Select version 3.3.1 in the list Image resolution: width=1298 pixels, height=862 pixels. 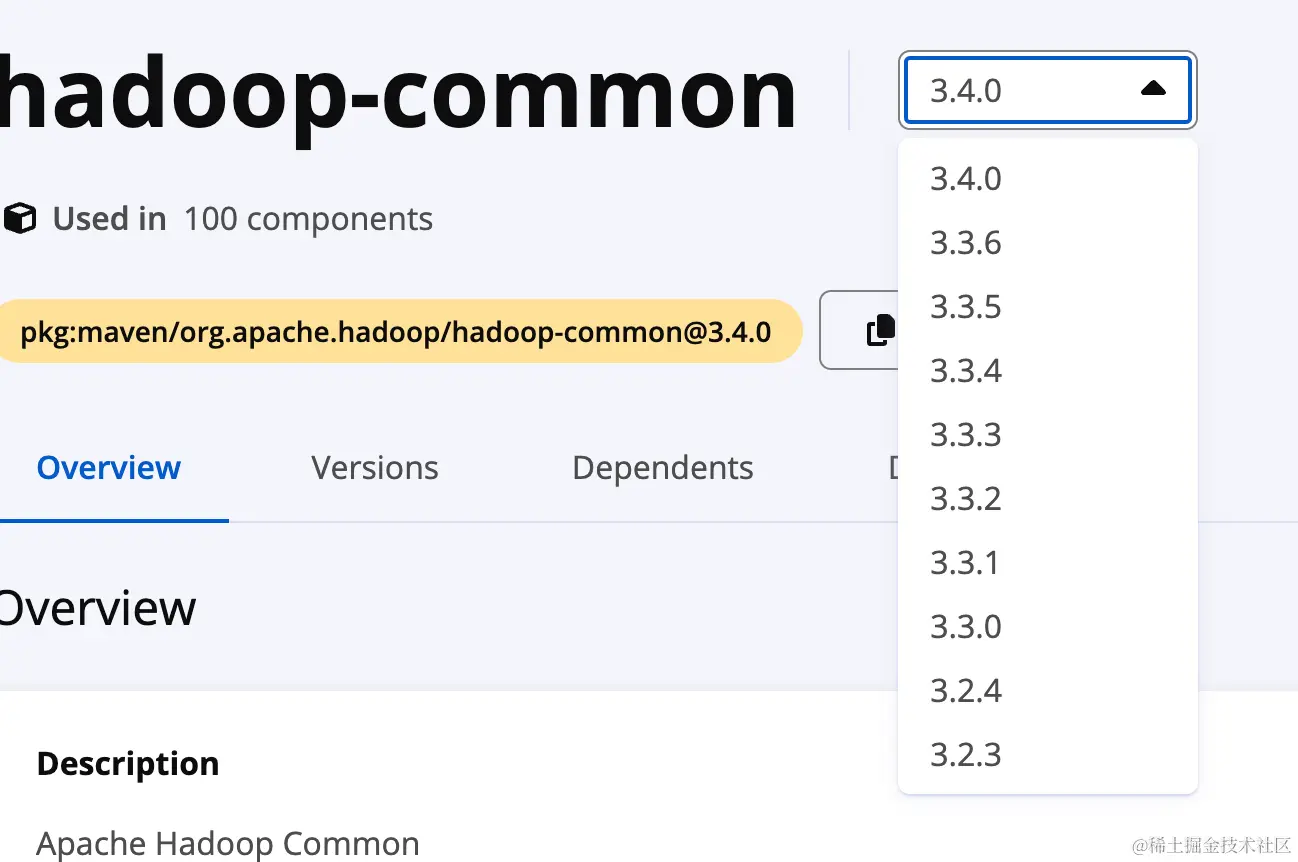(965, 563)
